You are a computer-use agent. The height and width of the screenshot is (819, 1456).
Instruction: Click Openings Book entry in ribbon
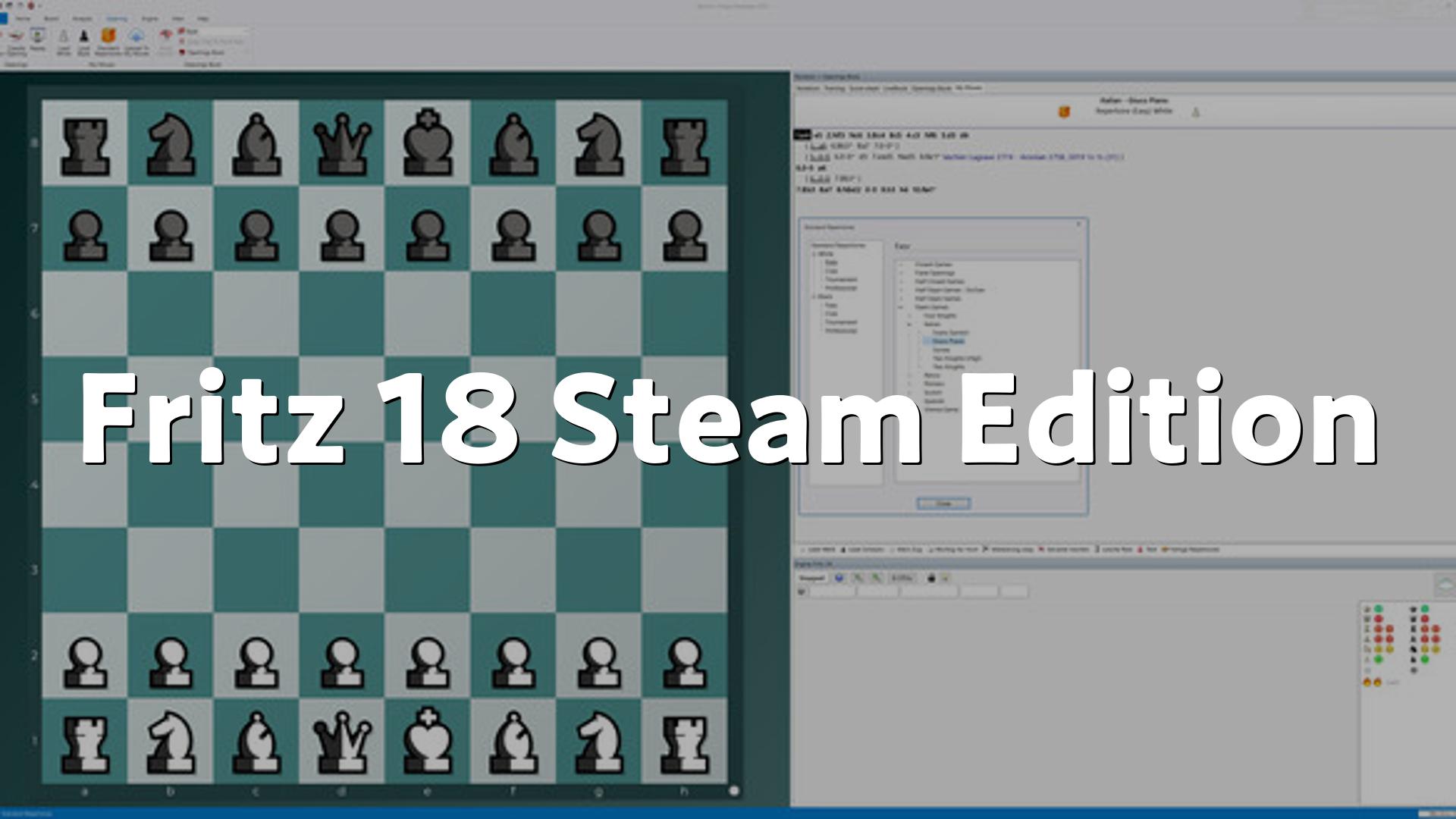202,52
